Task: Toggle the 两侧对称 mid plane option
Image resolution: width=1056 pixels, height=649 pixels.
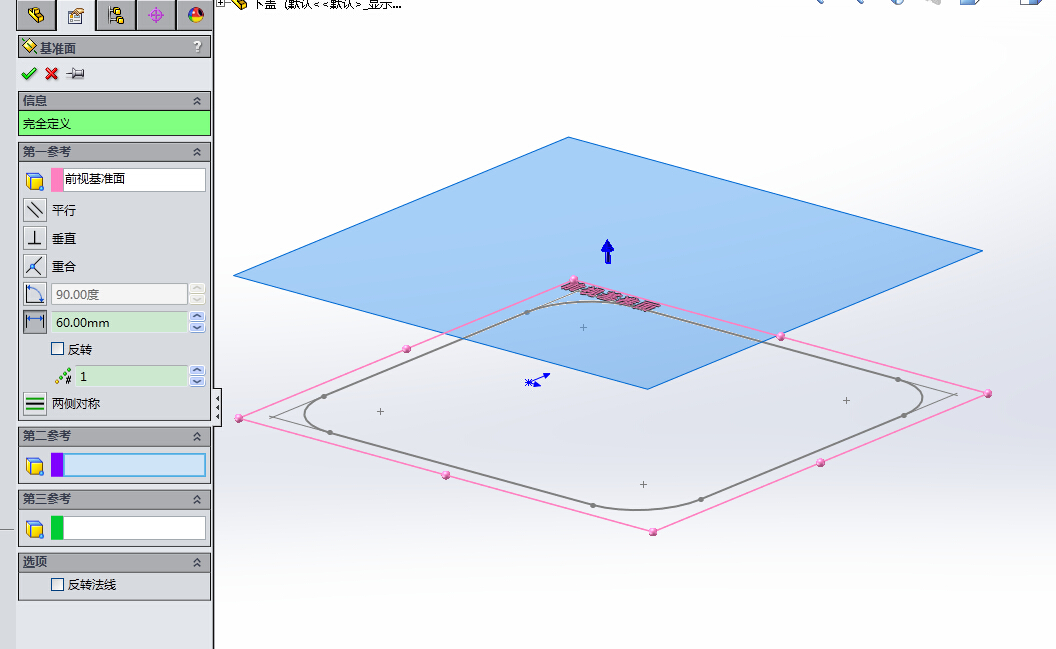Action: tap(34, 404)
